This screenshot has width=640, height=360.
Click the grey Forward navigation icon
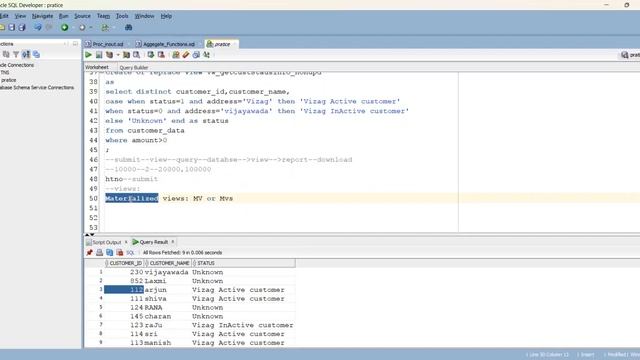click(x=82, y=27)
